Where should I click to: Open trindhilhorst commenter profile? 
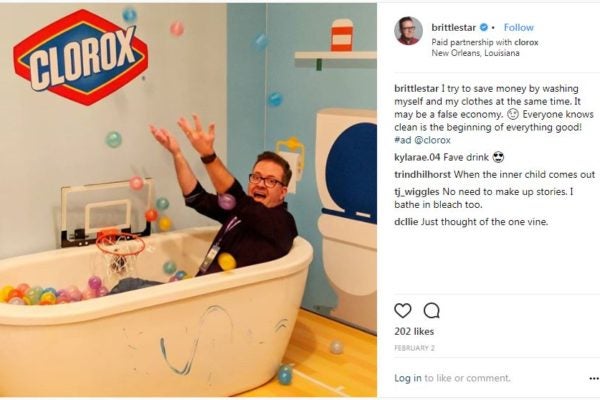pyautogui.click(x=422, y=175)
